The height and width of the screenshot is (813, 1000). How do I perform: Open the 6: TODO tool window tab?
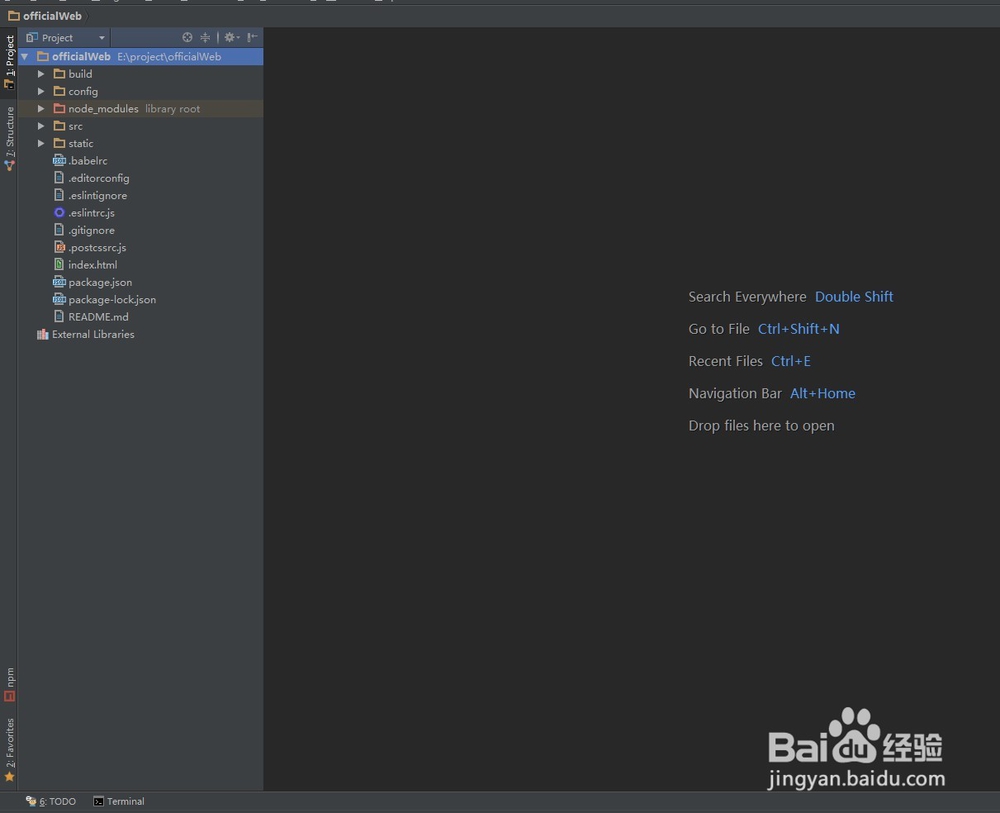51,802
